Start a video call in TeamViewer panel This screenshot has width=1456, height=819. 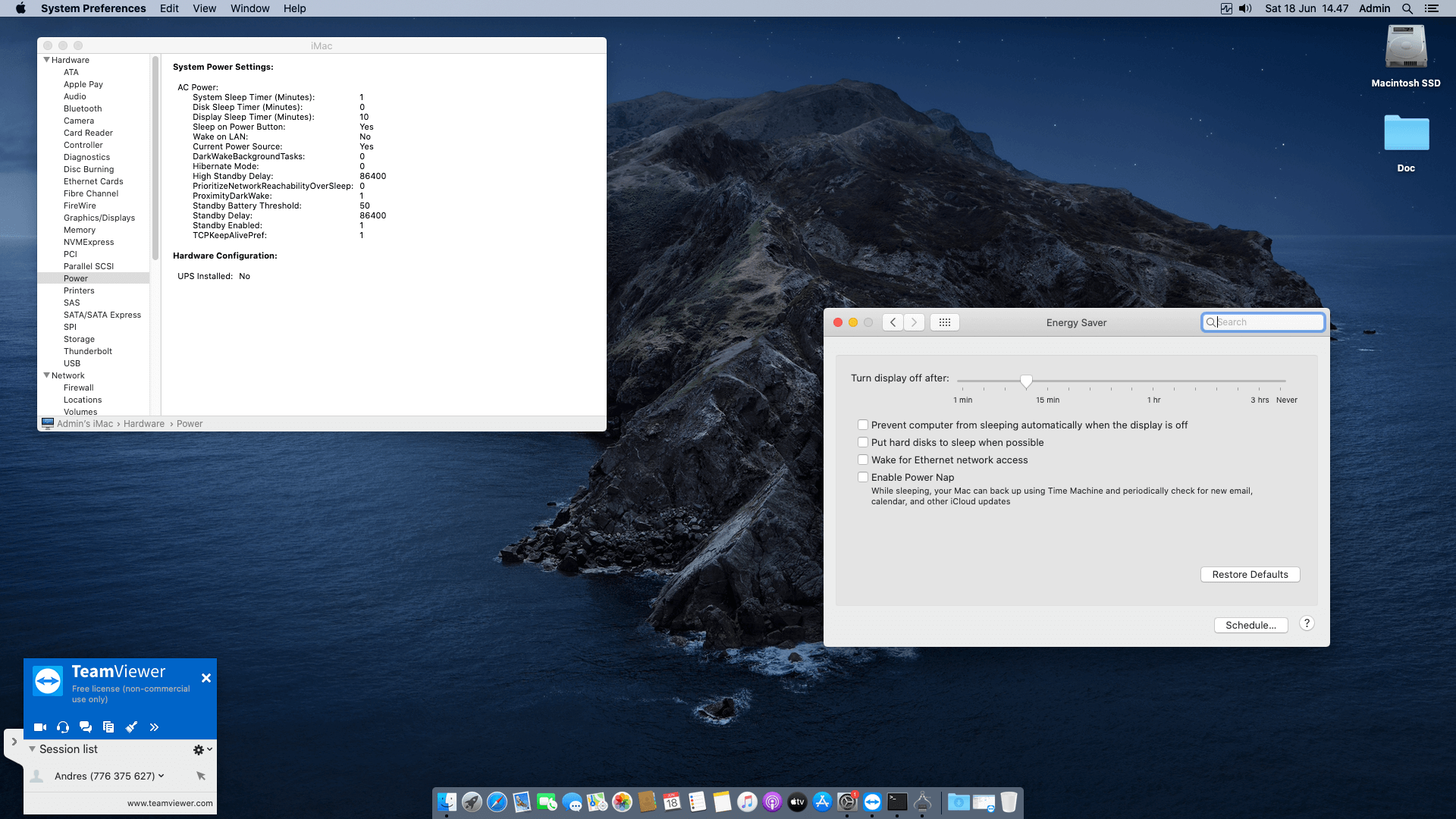click(x=40, y=726)
